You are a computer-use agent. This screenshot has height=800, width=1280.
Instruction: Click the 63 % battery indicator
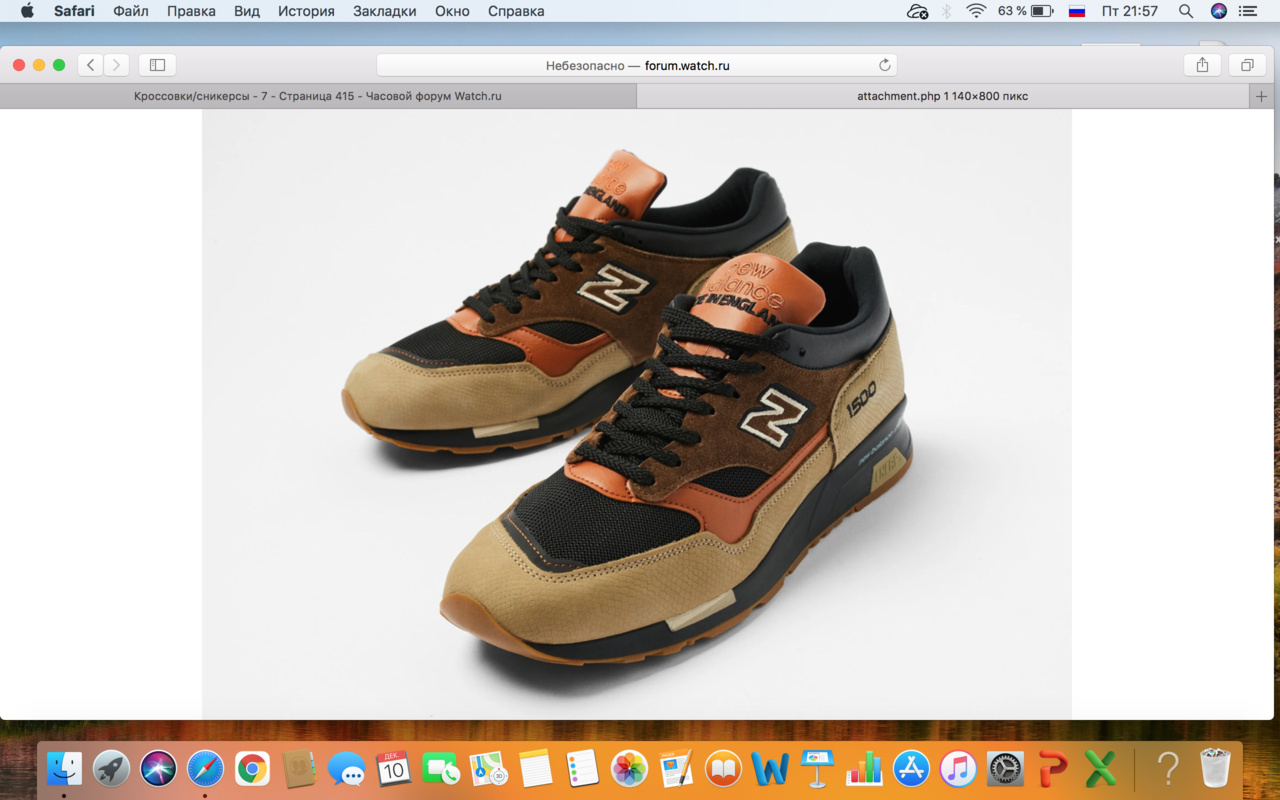tap(1025, 11)
